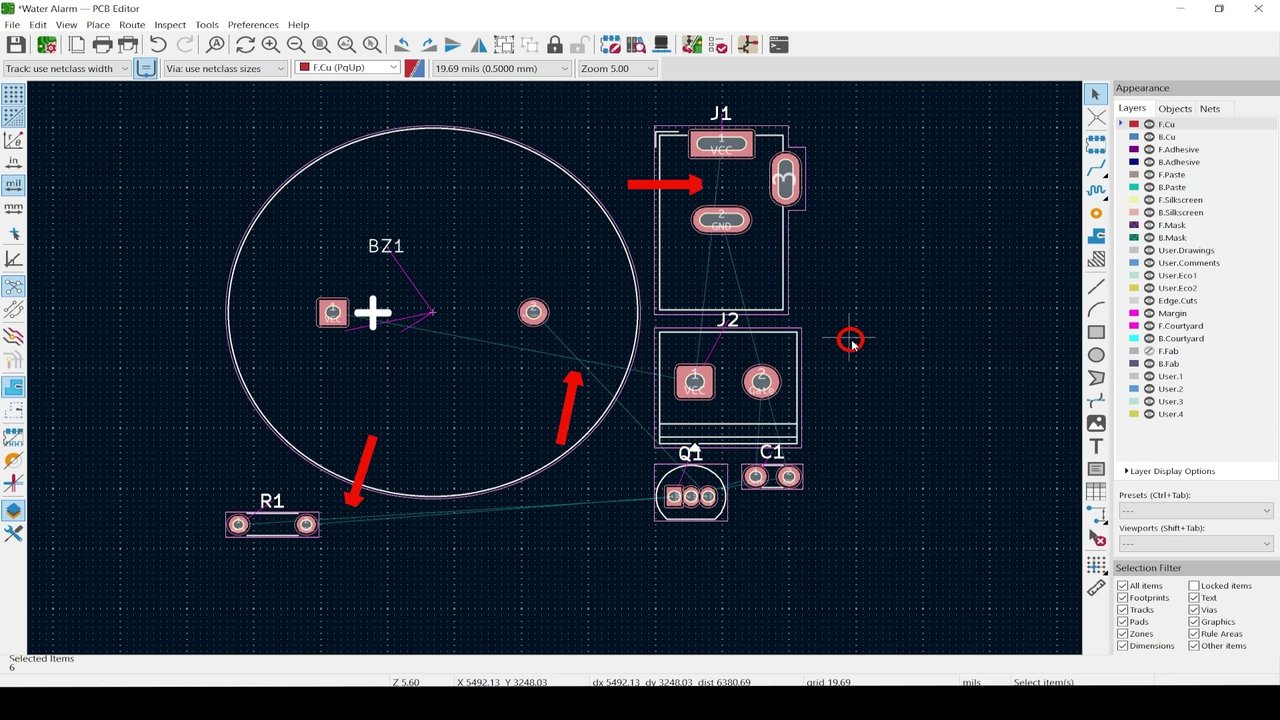The height and width of the screenshot is (720, 1280).
Task: Select the Draw Circle tool
Action: click(1096, 355)
